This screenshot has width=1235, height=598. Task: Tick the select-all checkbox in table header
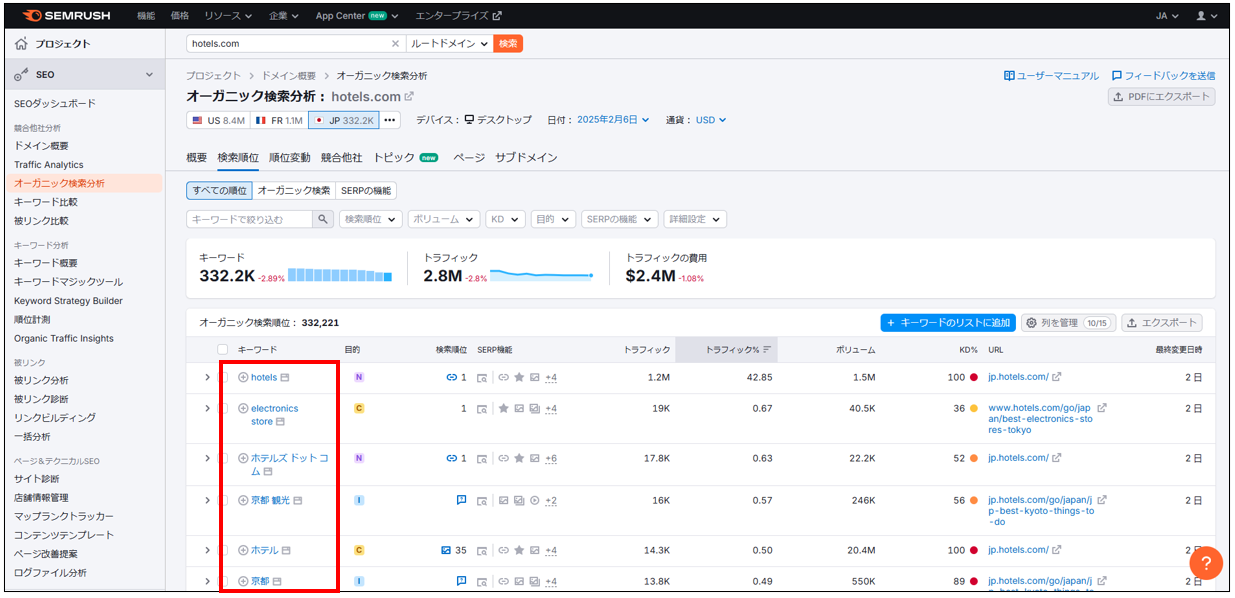pos(223,350)
